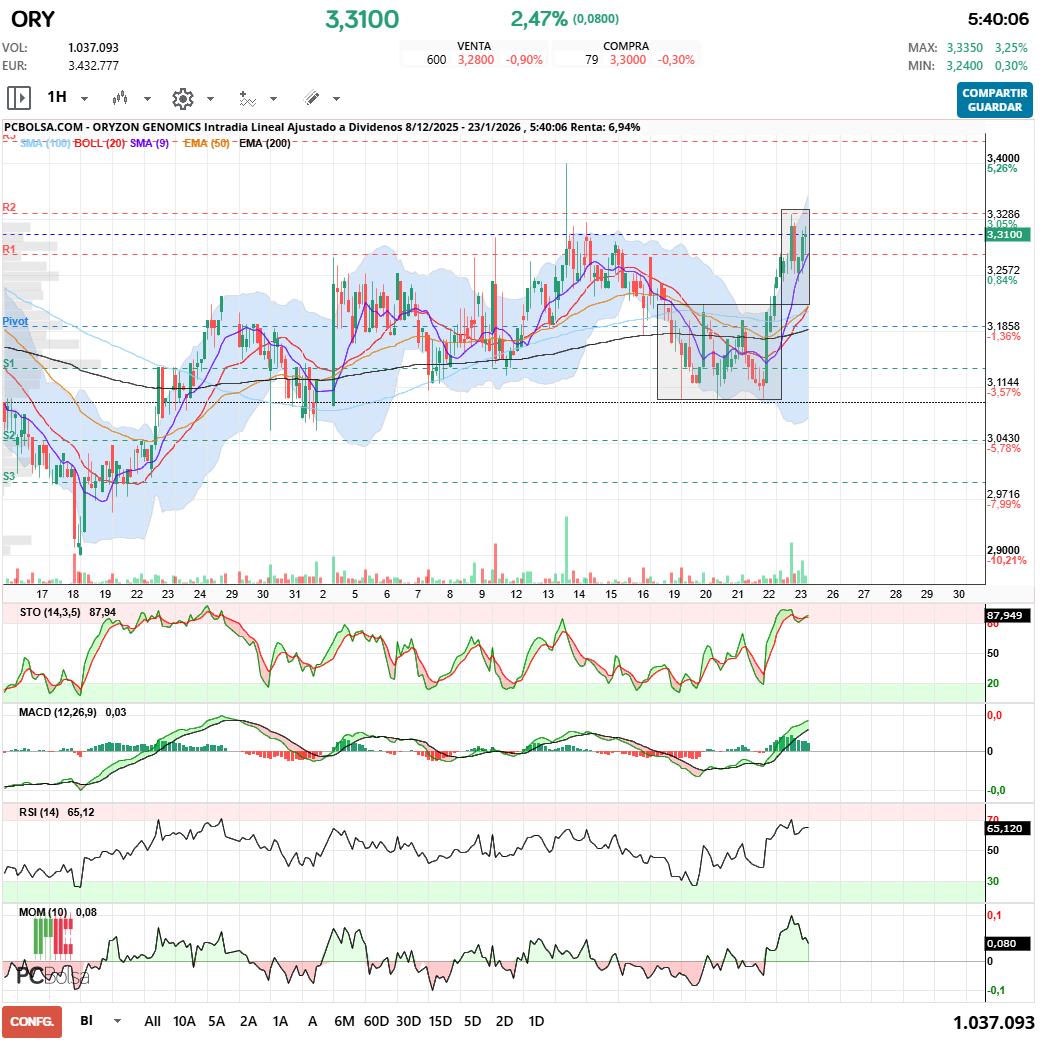Click the COMPARTIR GUARDAR button
This screenshot has height=1043, width=1048.
[x=994, y=98]
